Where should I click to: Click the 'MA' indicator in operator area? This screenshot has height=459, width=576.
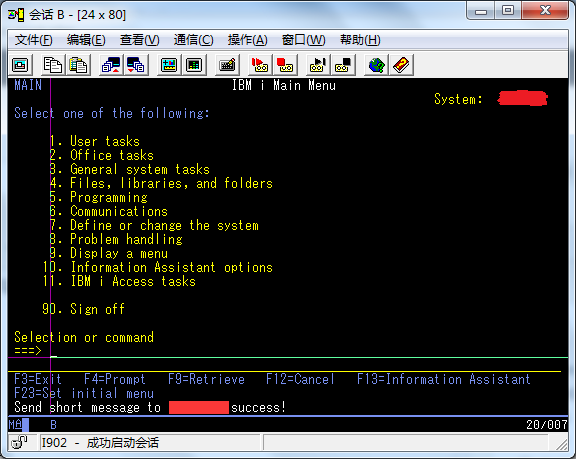(x=15, y=425)
